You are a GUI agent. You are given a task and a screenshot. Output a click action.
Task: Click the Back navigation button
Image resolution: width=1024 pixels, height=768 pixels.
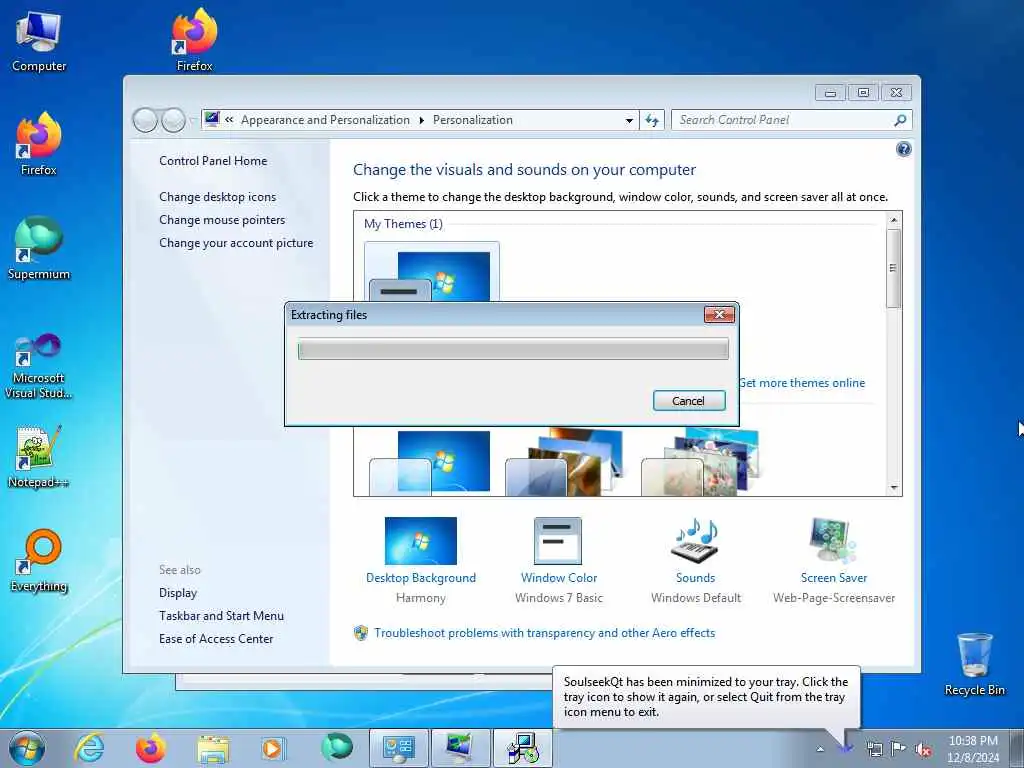[145, 120]
